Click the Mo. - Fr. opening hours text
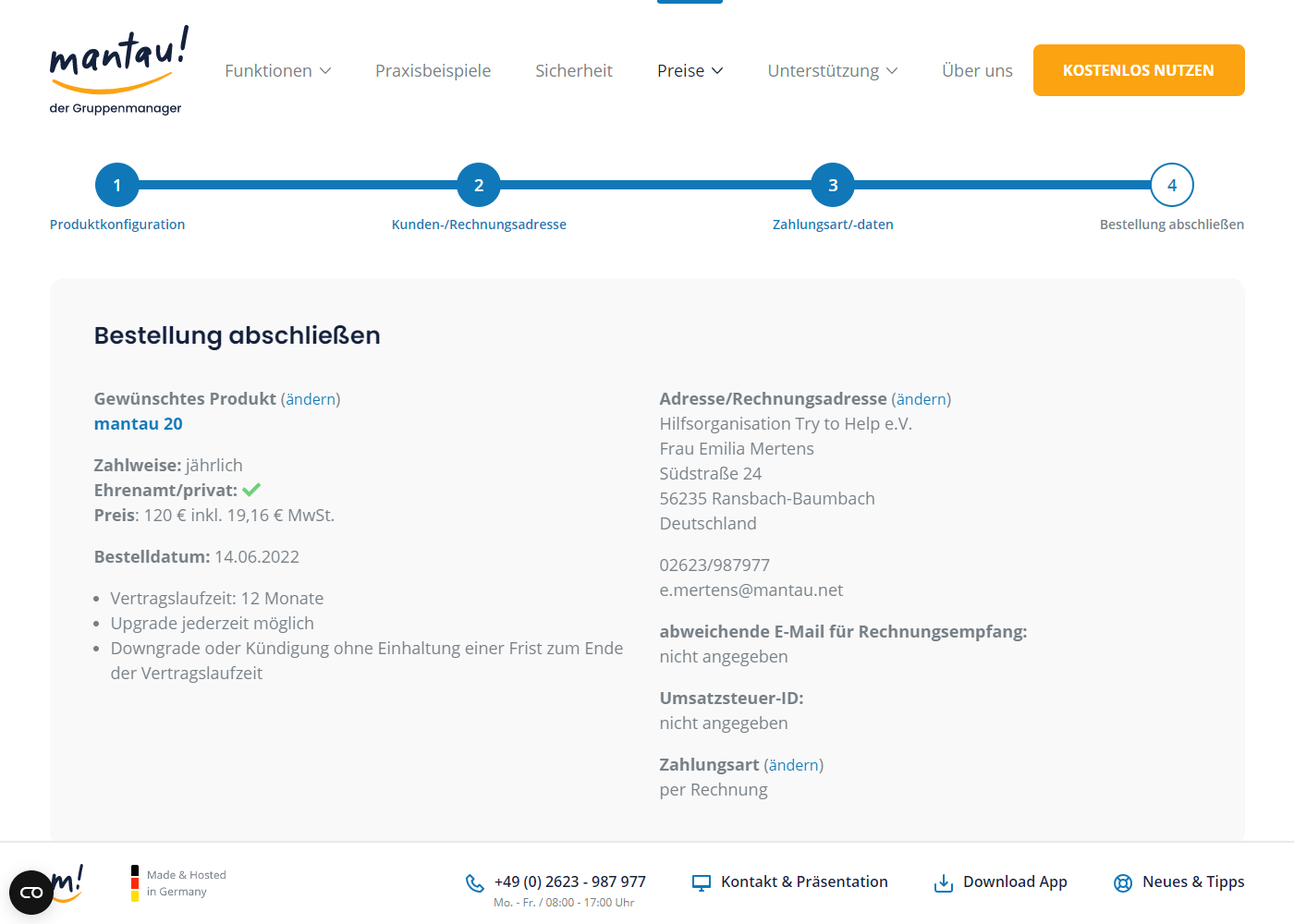Screen dimensions: 1294x924 click(x=564, y=903)
